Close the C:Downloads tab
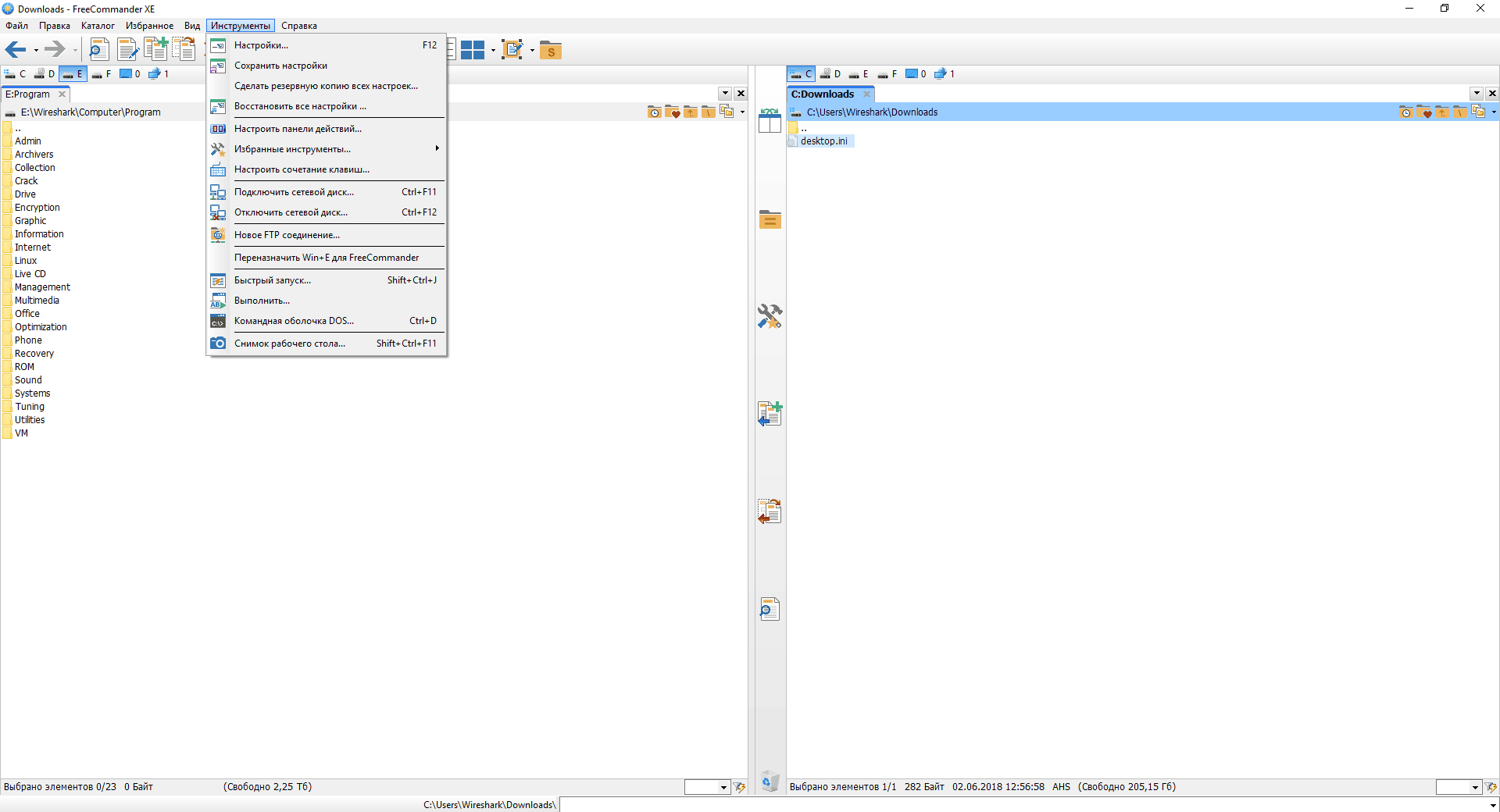 point(866,94)
